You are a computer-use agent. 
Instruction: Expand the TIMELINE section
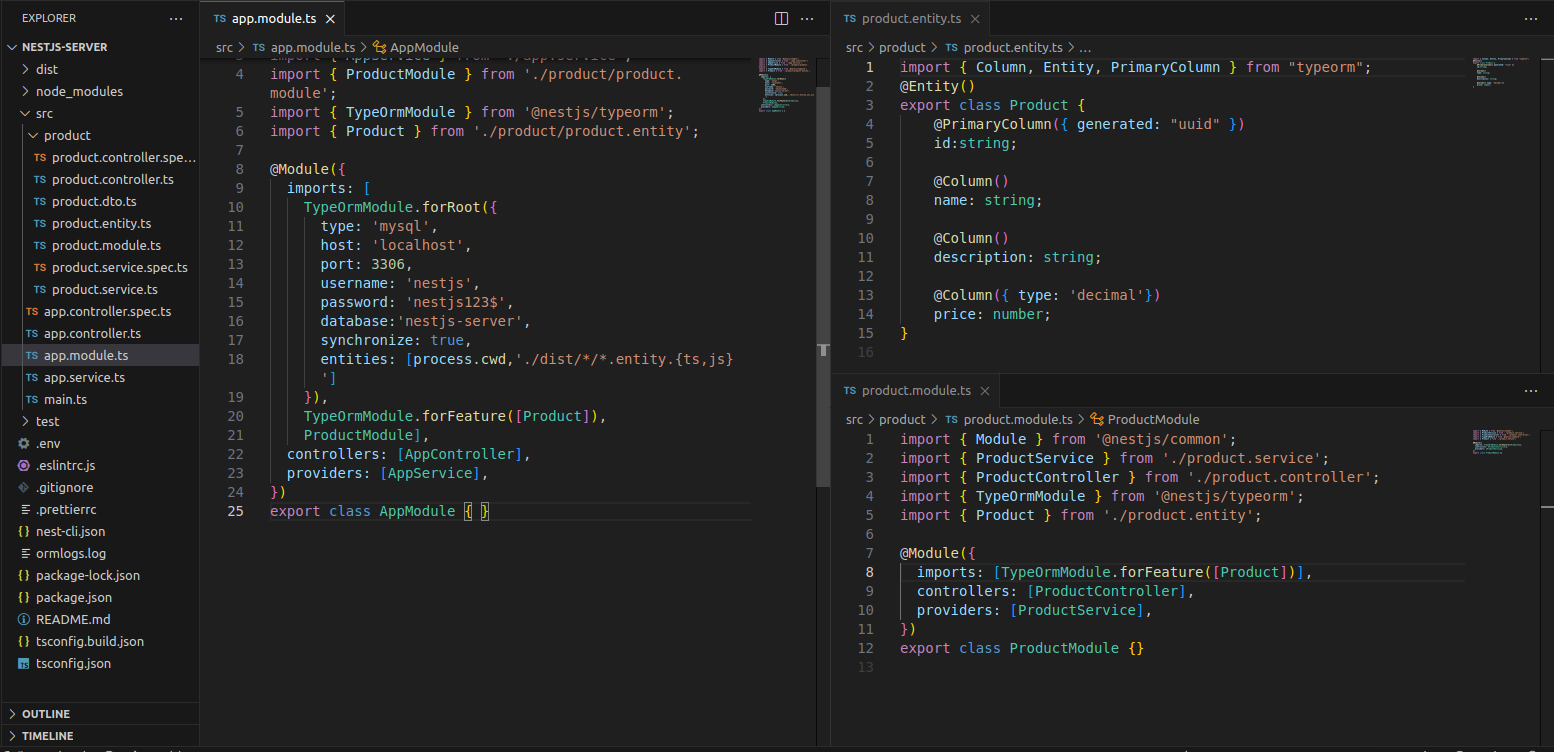100,736
